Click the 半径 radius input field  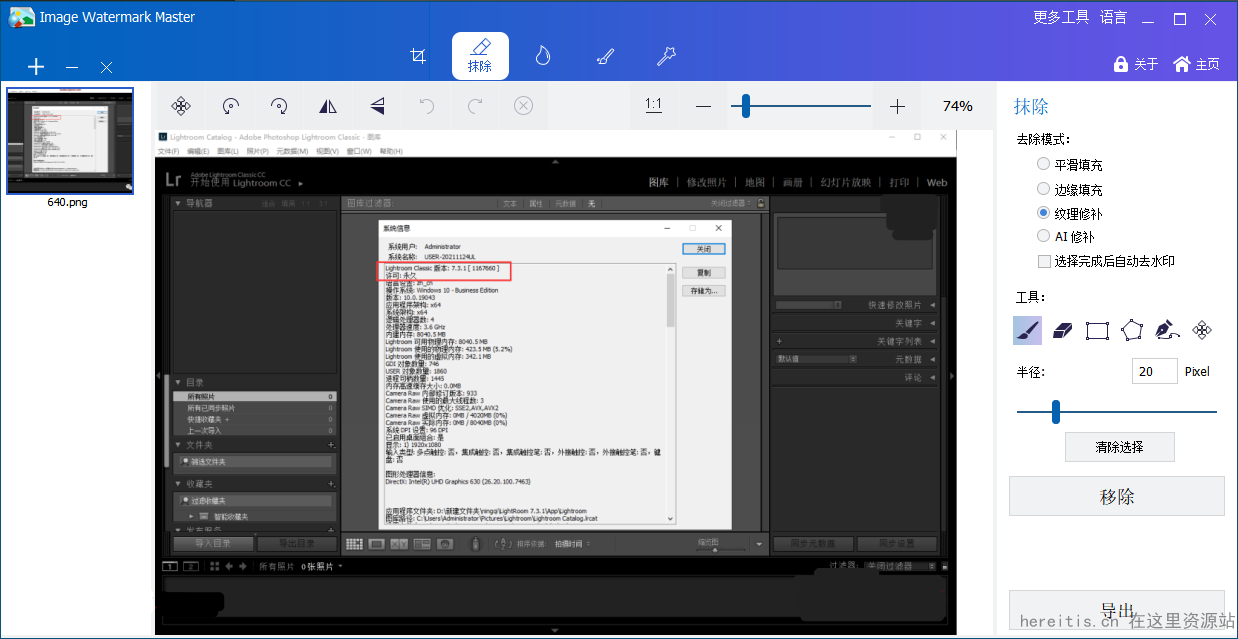[x=1155, y=371]
